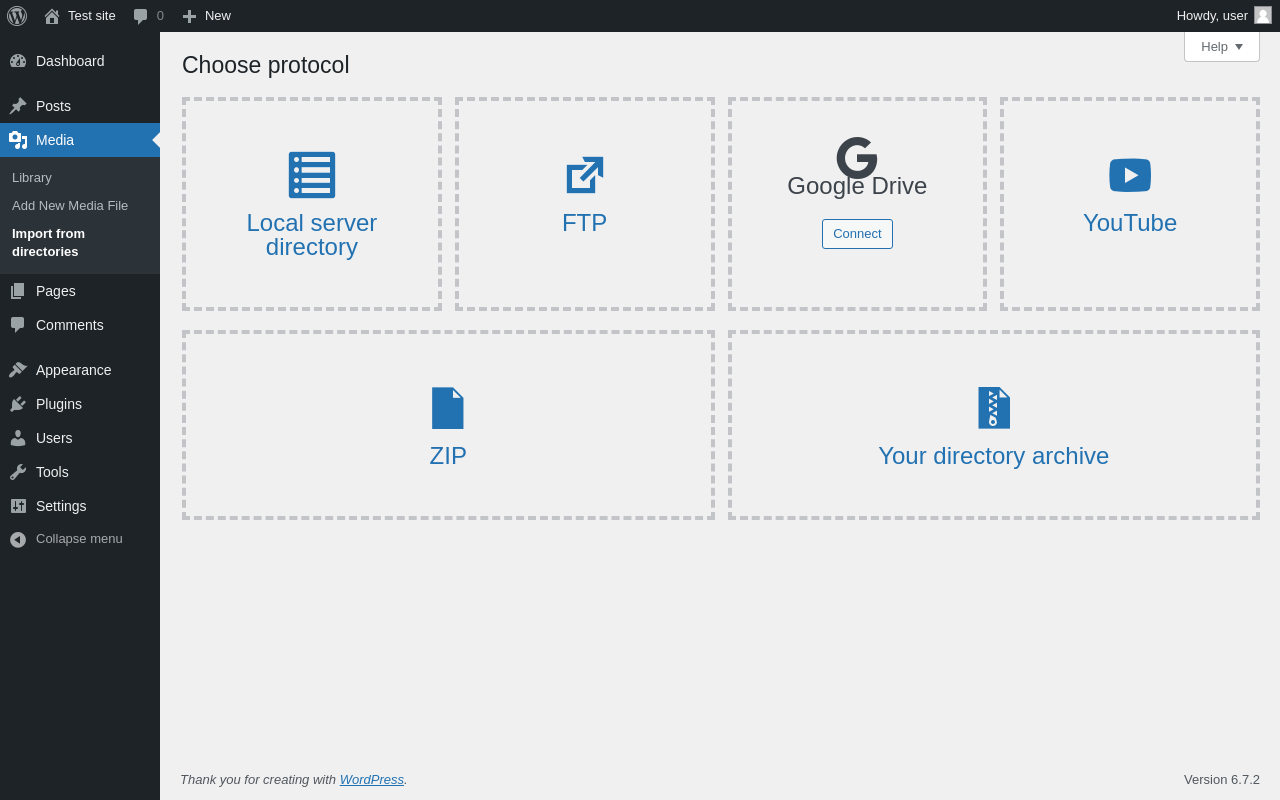Click the user avatar icon
Screen dimensions: 1280x800
1263,15
